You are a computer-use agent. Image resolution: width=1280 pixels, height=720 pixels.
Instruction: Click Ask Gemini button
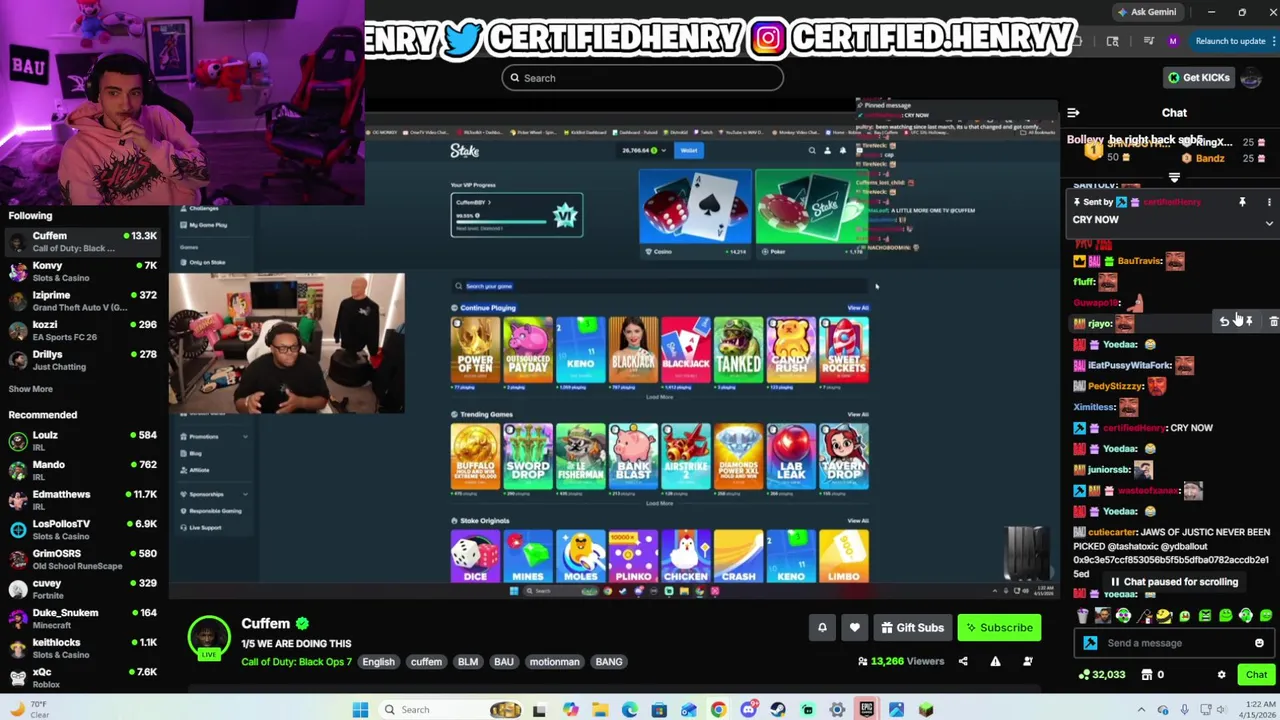point(1148,12)
